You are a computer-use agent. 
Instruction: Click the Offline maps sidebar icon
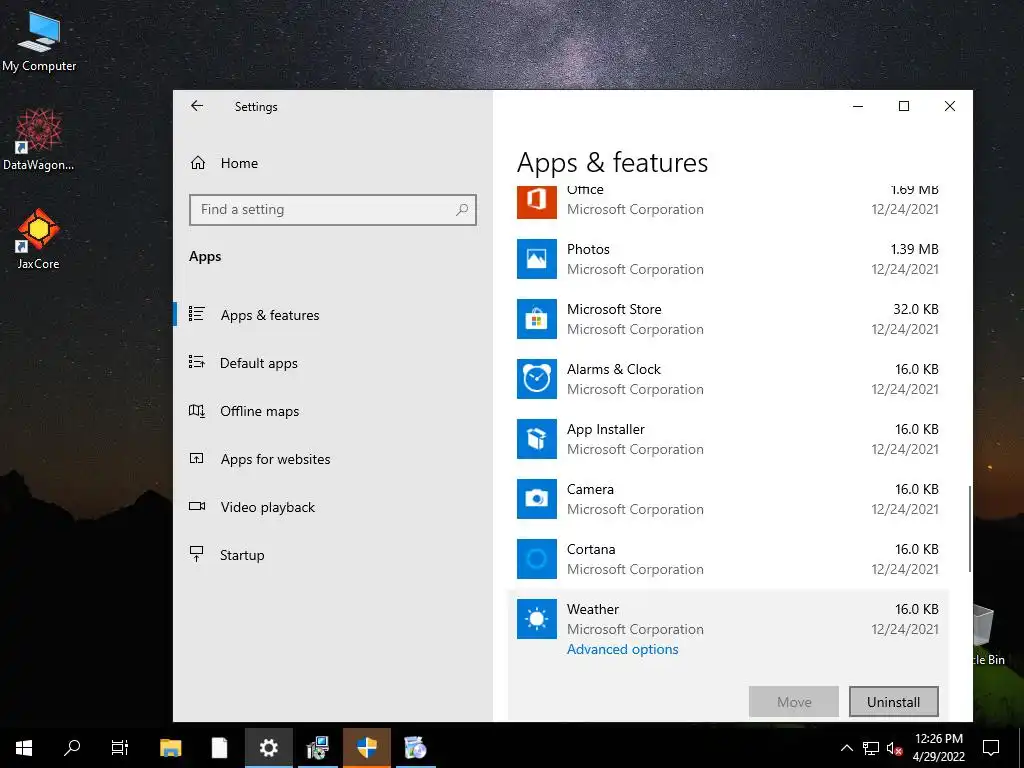pyautogui.click(x=197, y=411)
